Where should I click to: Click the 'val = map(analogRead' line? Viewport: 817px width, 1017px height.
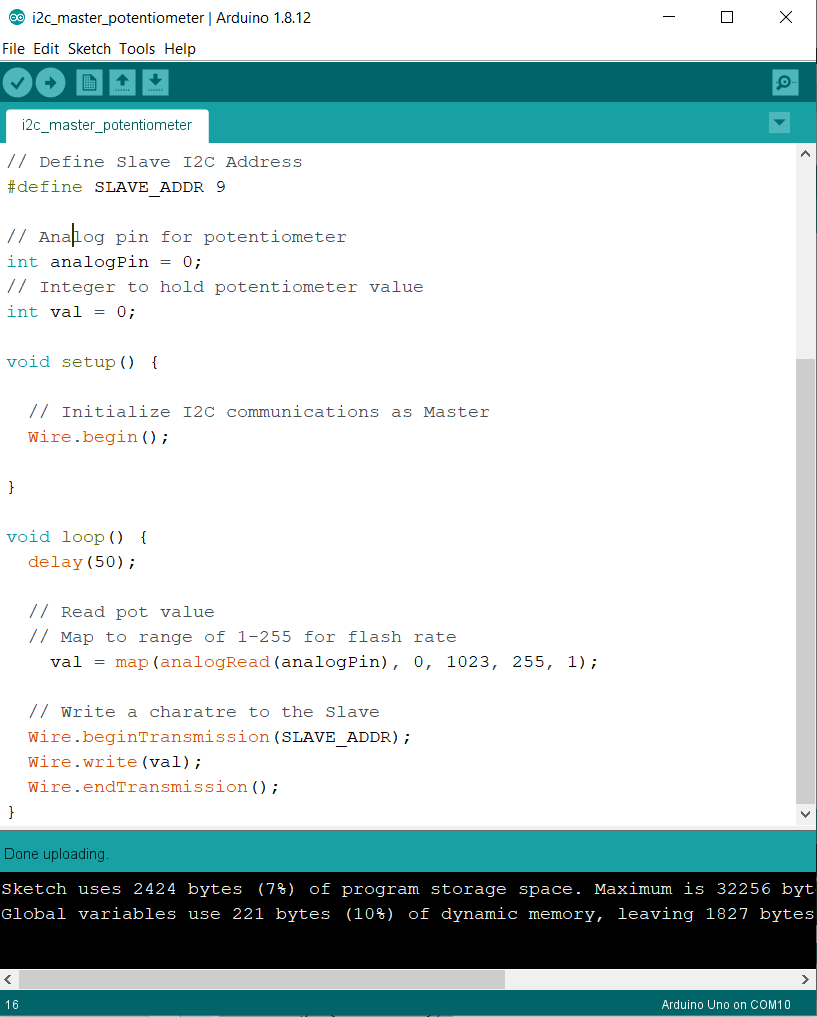[324, 662]
